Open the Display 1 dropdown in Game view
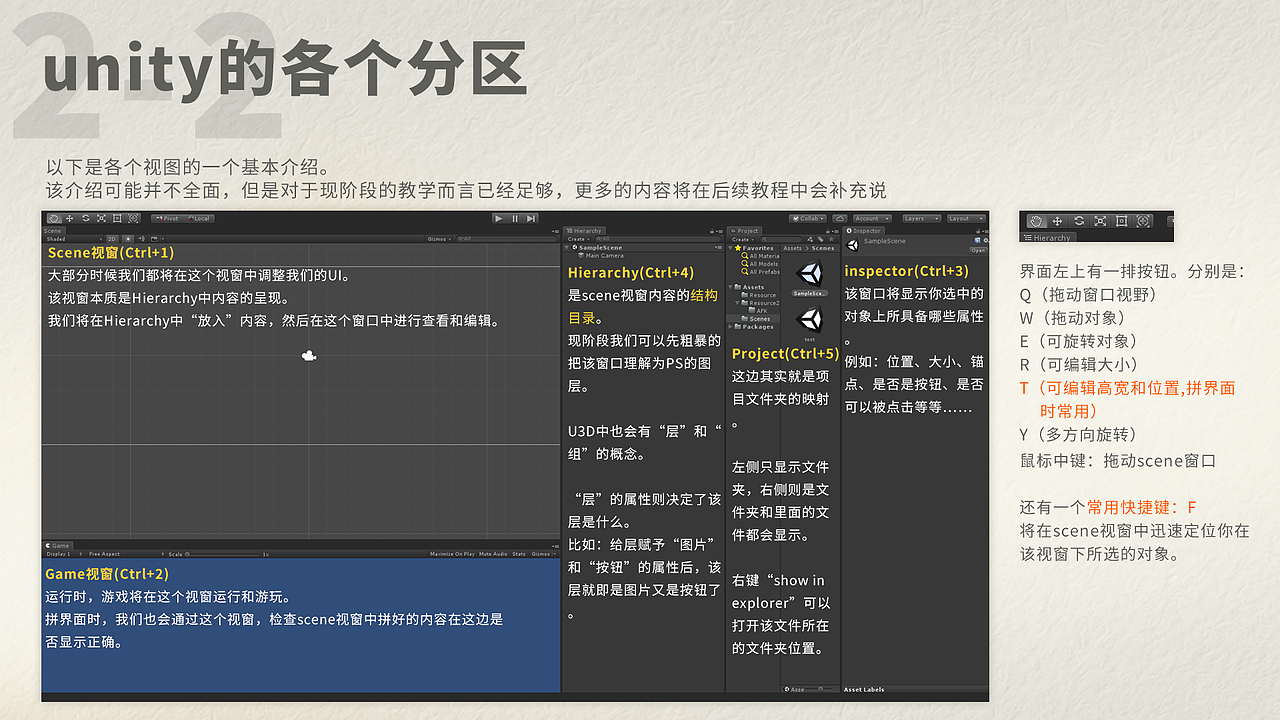Viewport: 1280px width, 720px height. click(64, 554)
